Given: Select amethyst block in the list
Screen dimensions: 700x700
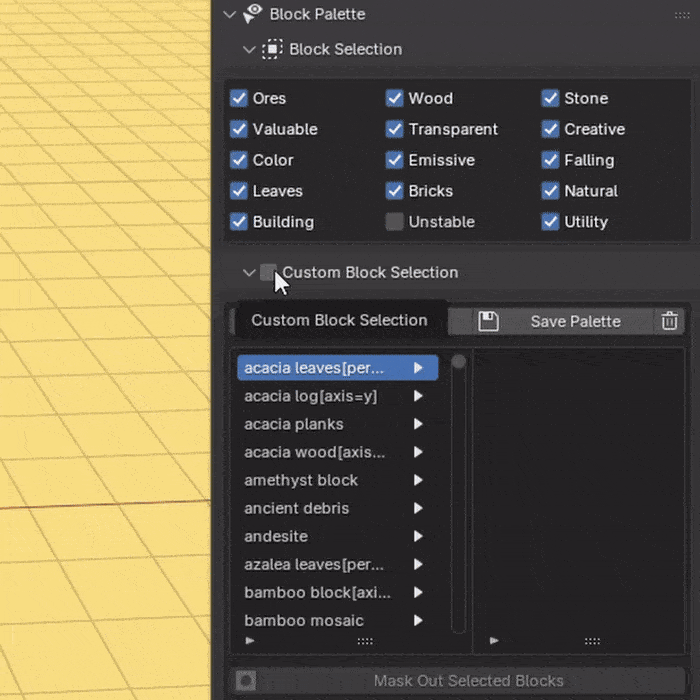Looking at the screenshot, I should (301, 480).
